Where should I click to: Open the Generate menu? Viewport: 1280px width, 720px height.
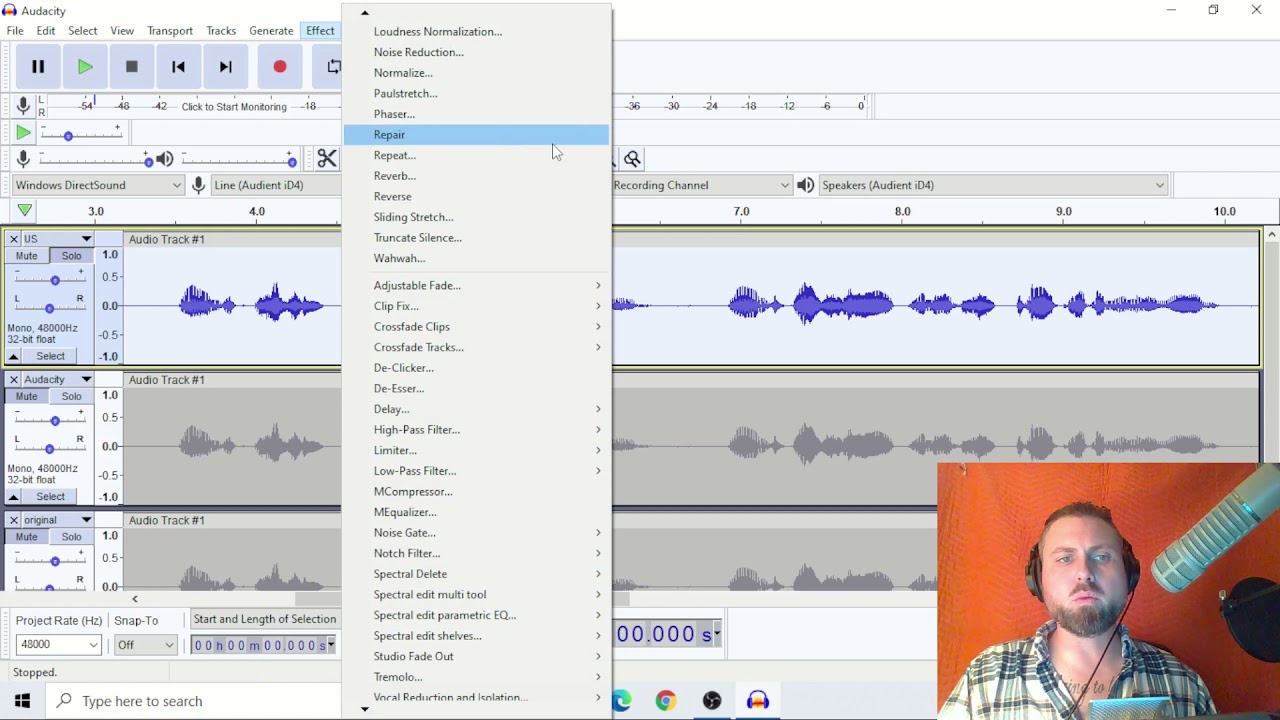(x=271, y=31)
